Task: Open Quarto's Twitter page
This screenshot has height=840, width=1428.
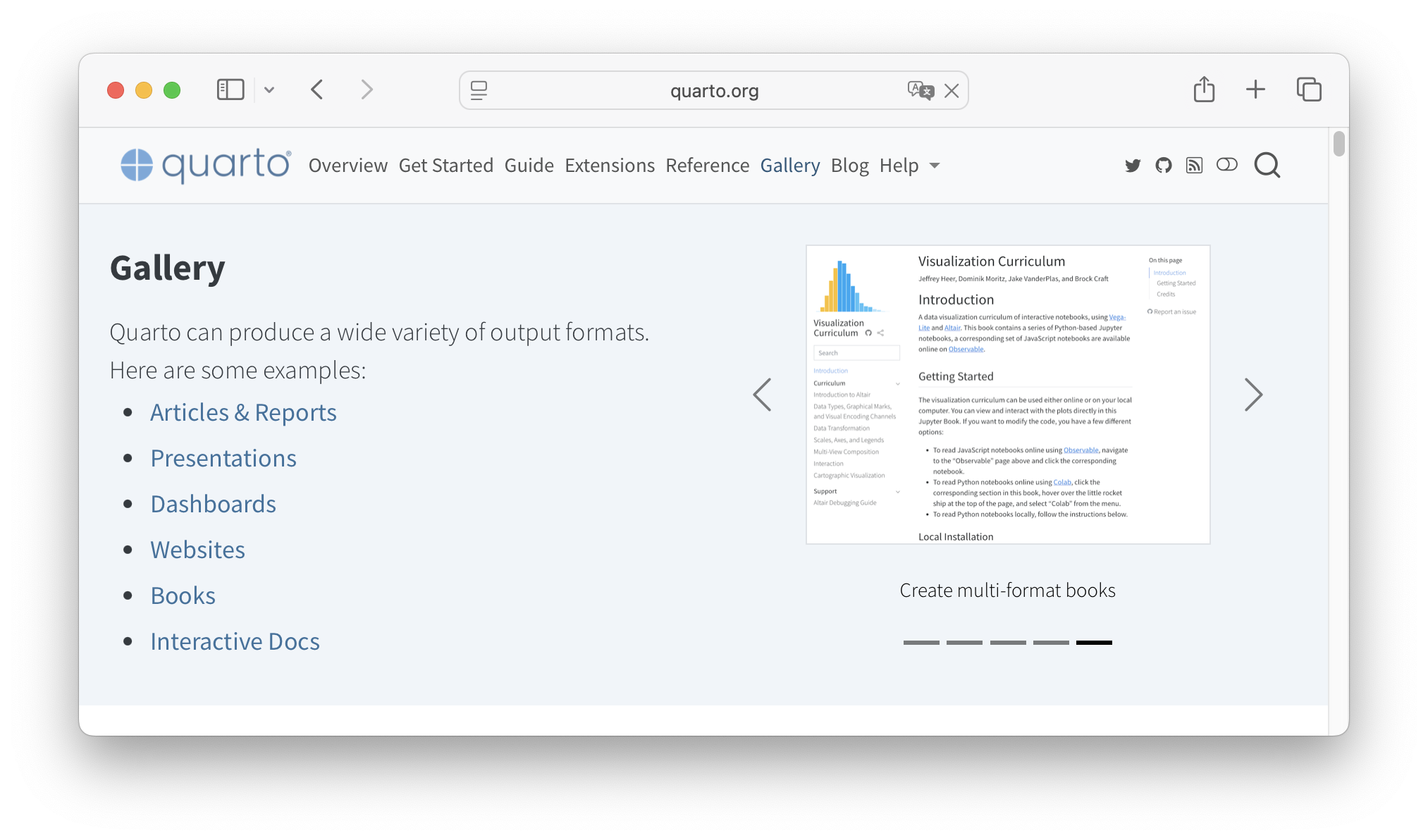Action: 1133,166
